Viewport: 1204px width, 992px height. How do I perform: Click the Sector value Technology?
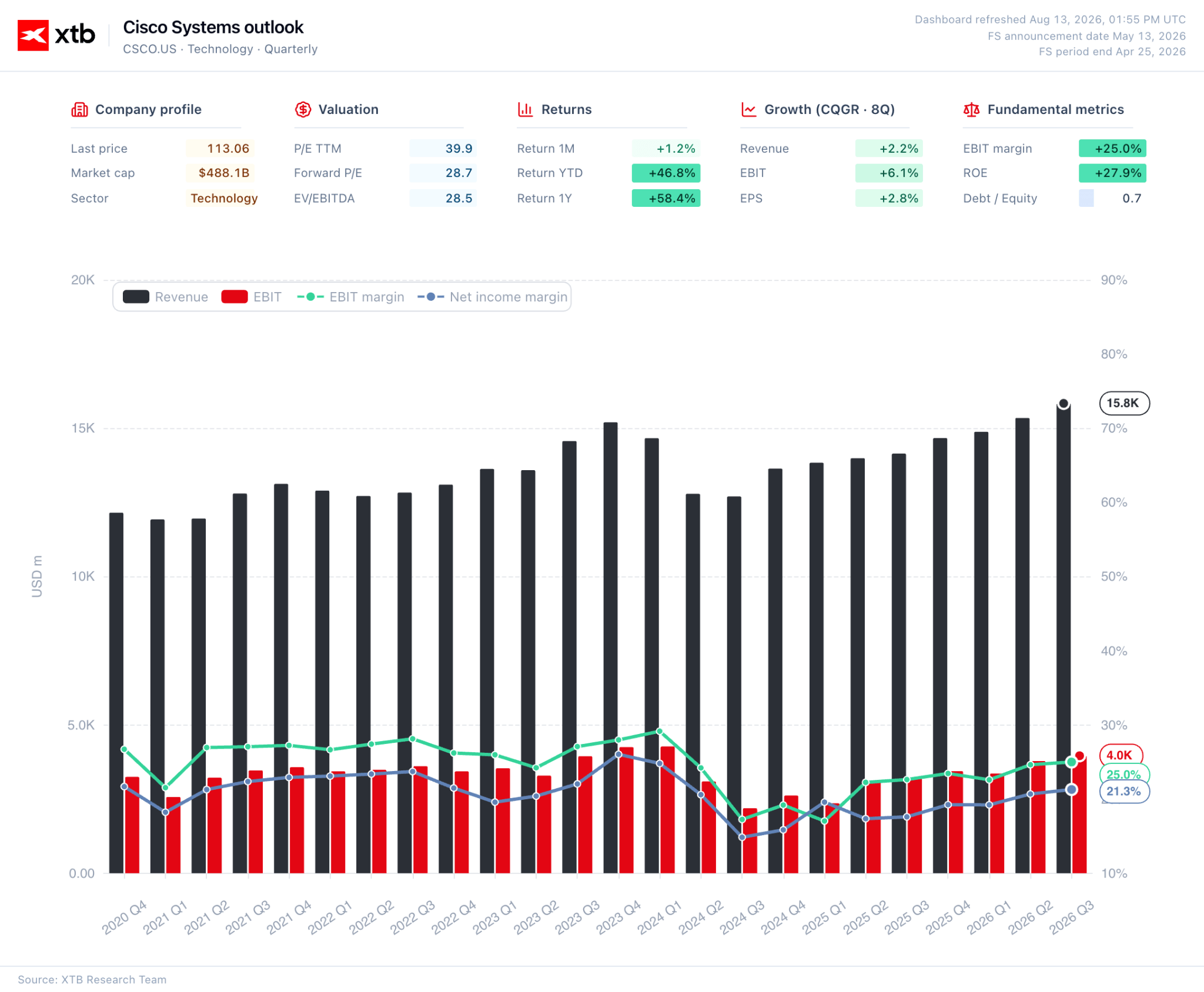pos(224,198)
